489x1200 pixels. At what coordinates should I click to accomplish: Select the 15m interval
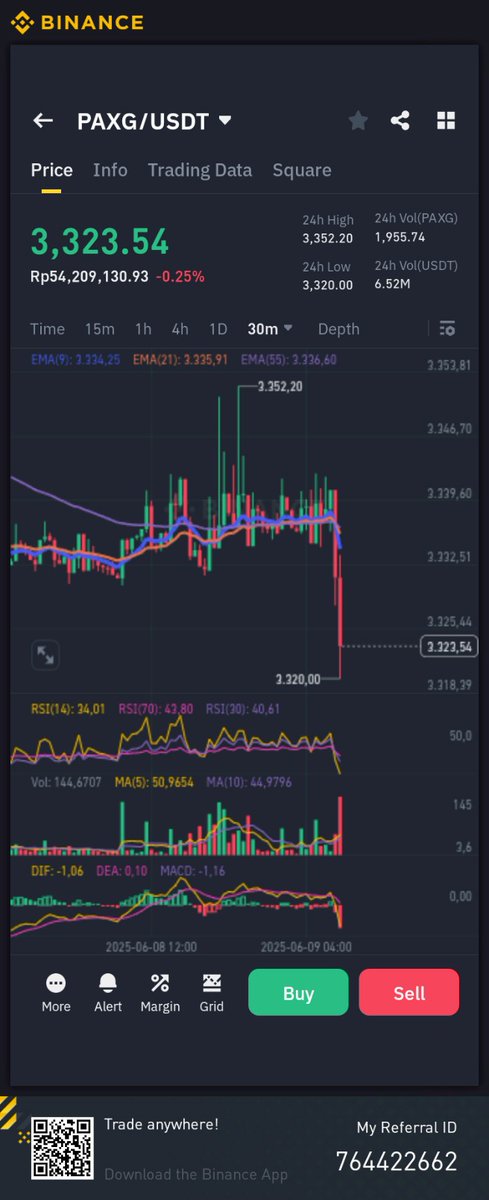click(x=99, y=329)
